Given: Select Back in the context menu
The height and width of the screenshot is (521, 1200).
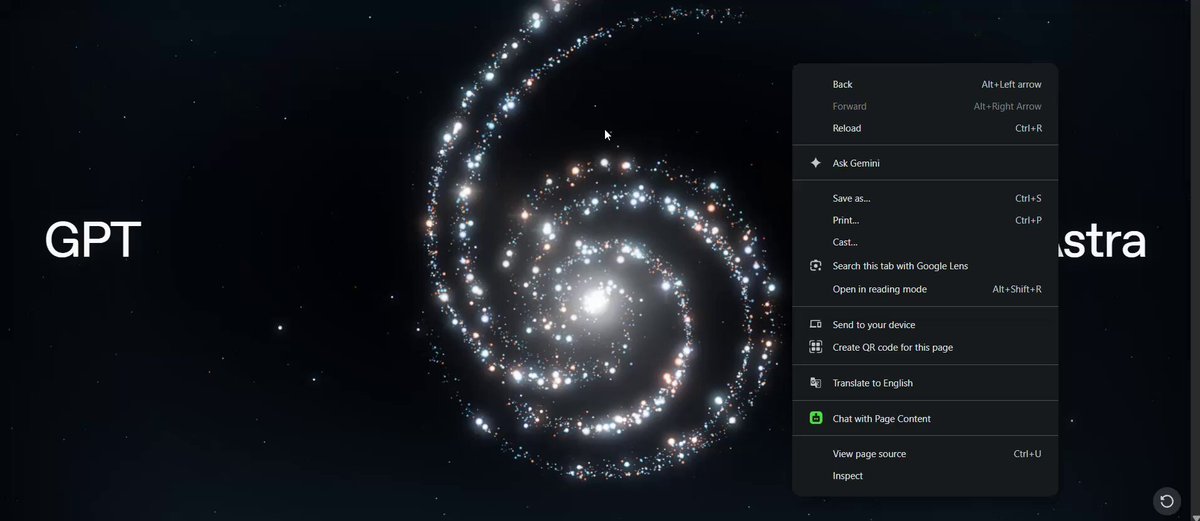Looking at the screenshot, I should [925, 85].
